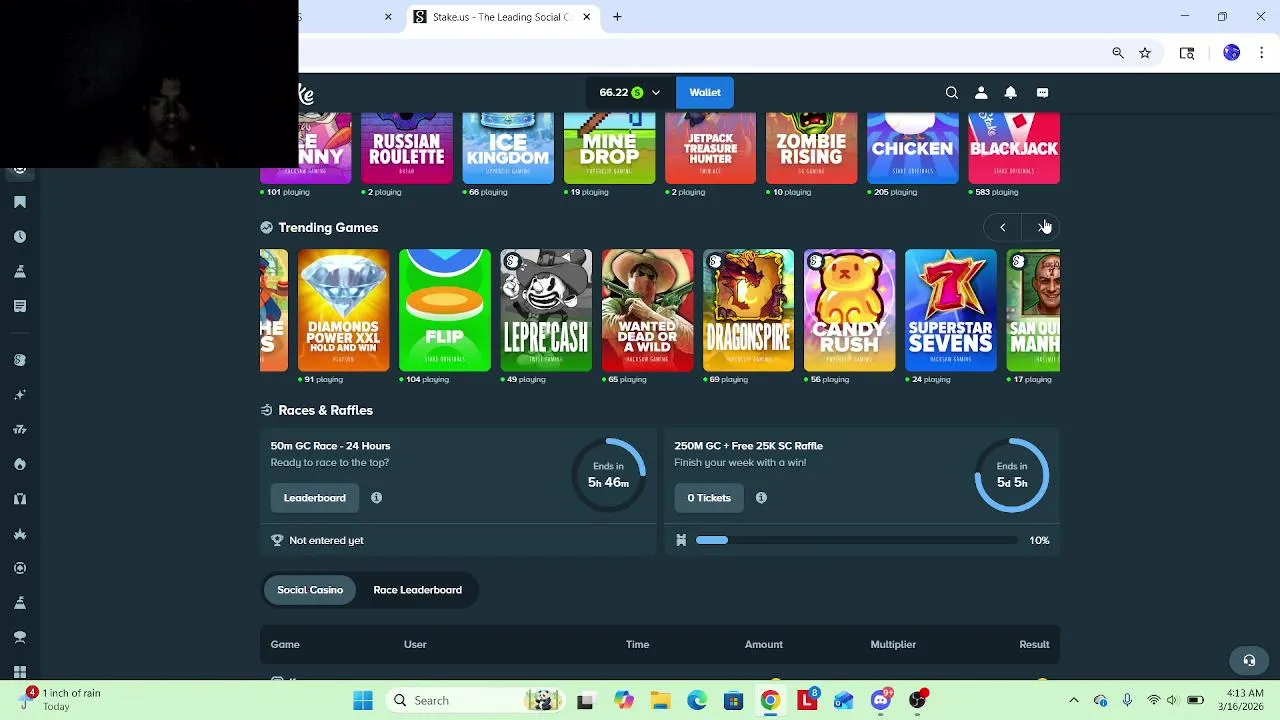Open the weather widget showing rain
1280x720 pixels.
(62, 700)
